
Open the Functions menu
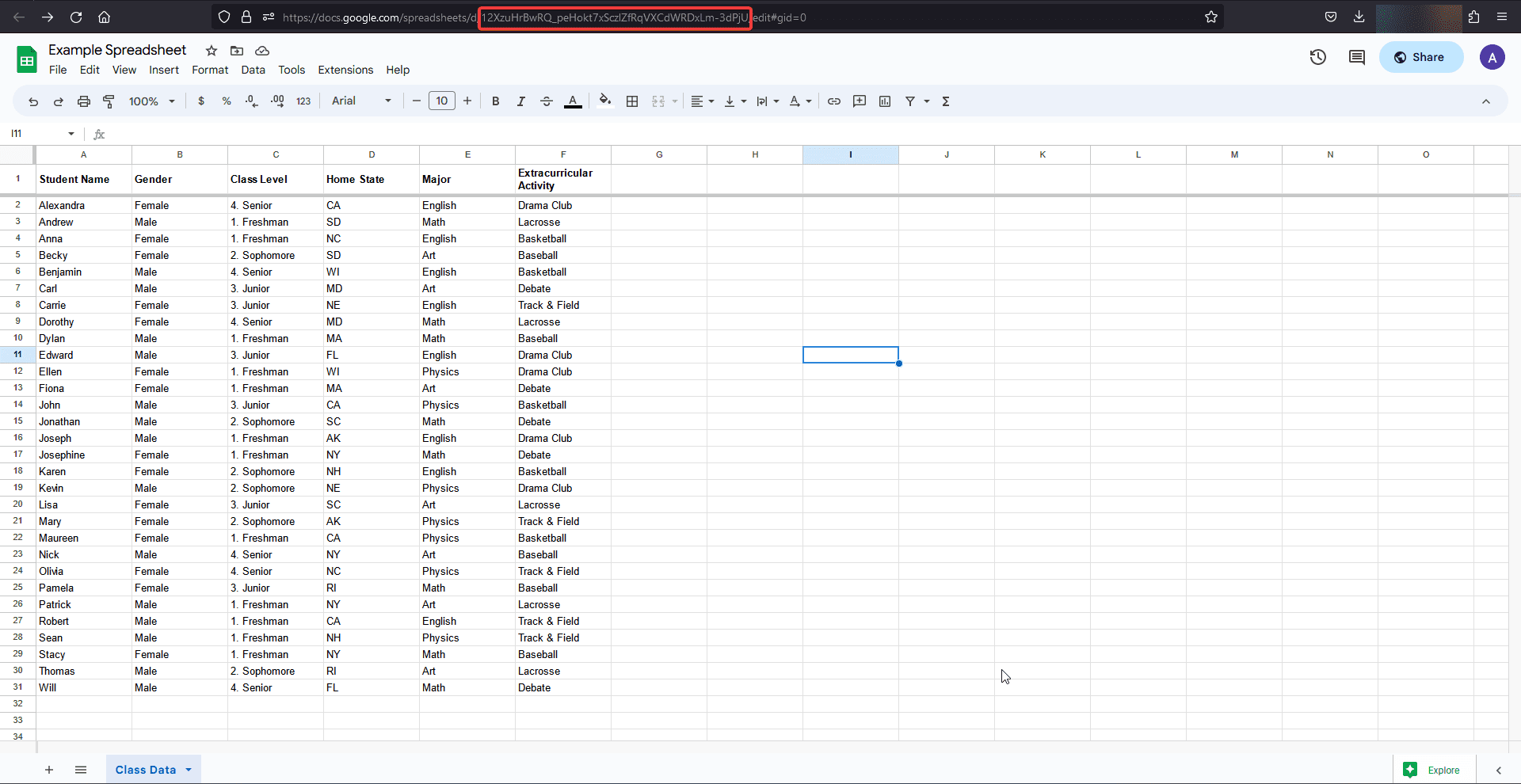[x=945, y=101]
